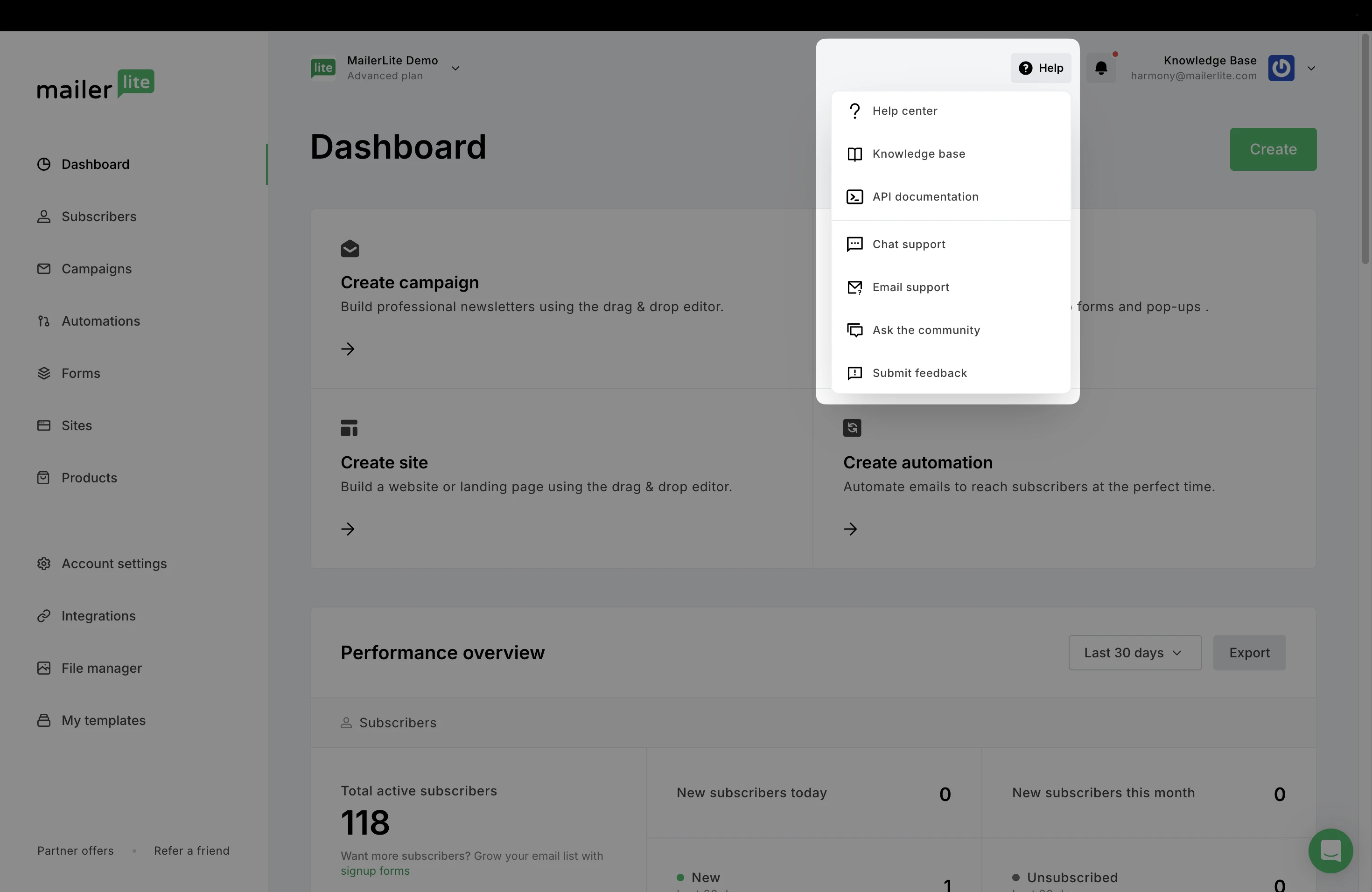Click the Create campaign envelope icon

(x=350, y=249)
